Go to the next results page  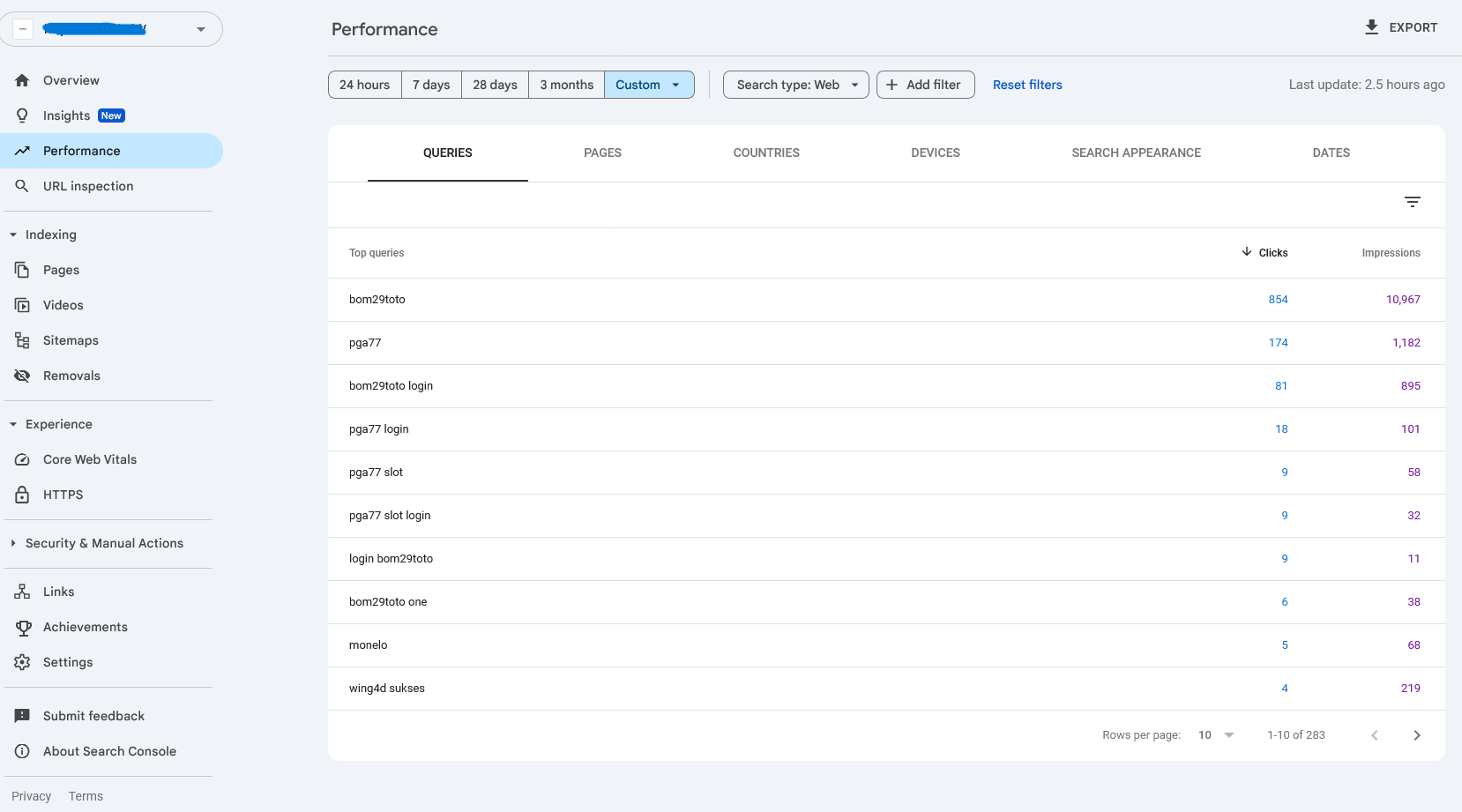click(x=1417, y=734)
